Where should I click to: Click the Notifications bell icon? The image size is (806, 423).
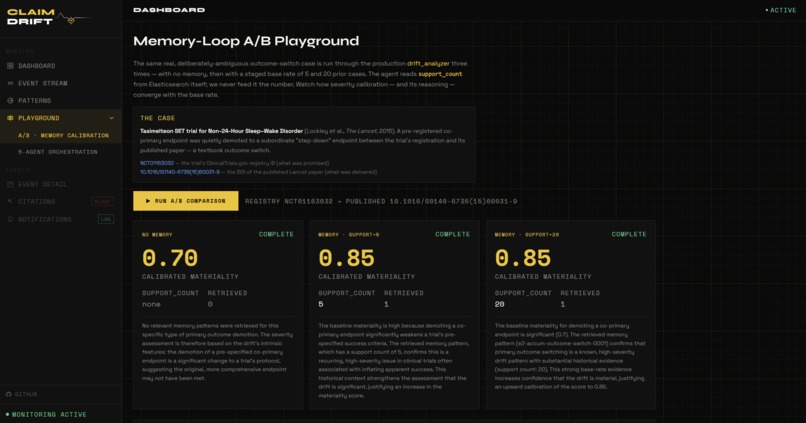tap(10, 219)
